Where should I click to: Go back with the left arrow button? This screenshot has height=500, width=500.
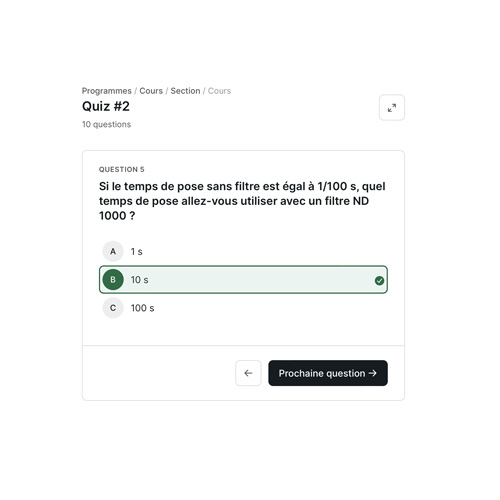(x=248, y=373)
